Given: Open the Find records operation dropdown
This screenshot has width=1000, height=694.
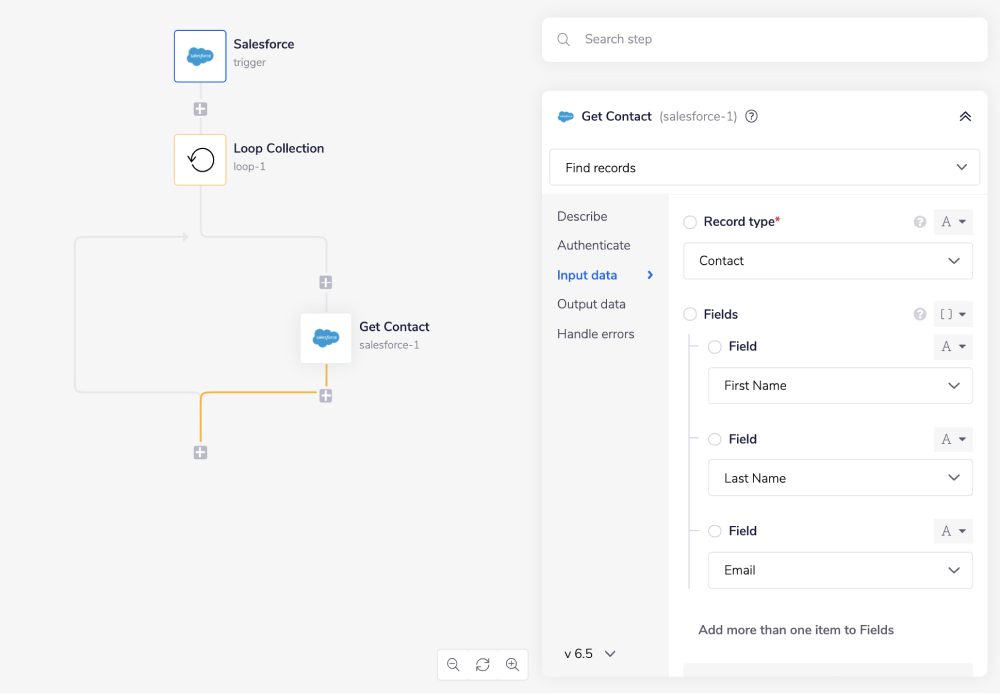Looking at the screenshot, I should [x=764, y=167].
